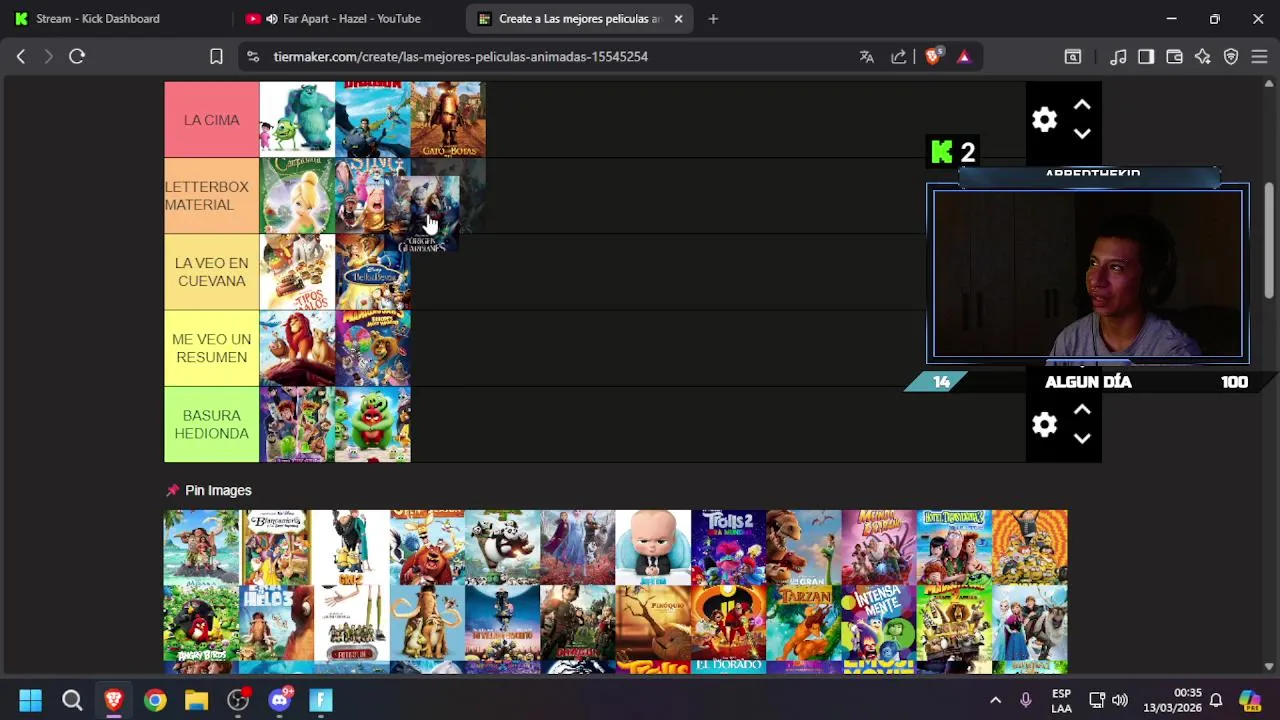Reload the page
The width and height of the screenshot is (1280, 720).
(77, 57)
